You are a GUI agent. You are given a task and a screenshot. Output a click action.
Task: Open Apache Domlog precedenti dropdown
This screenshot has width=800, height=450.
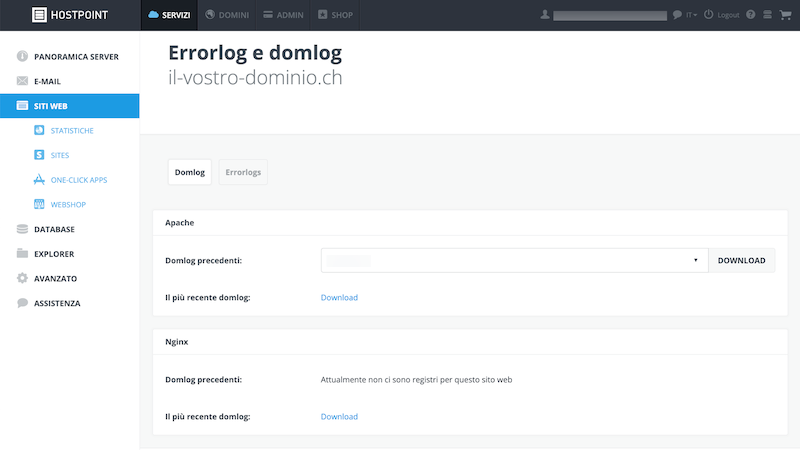pos(514,260)
